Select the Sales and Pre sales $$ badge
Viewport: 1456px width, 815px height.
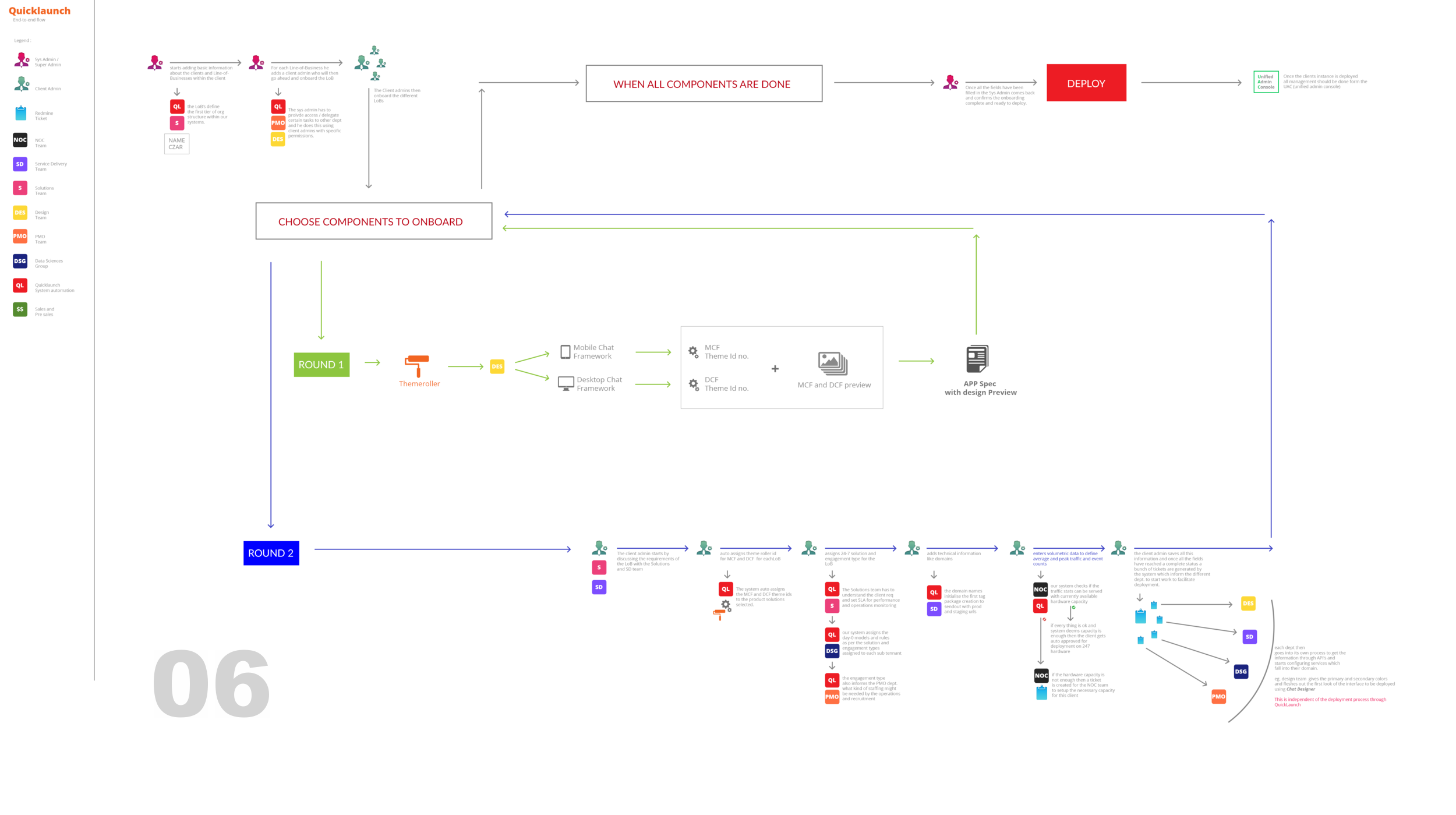tap(20, 309)
